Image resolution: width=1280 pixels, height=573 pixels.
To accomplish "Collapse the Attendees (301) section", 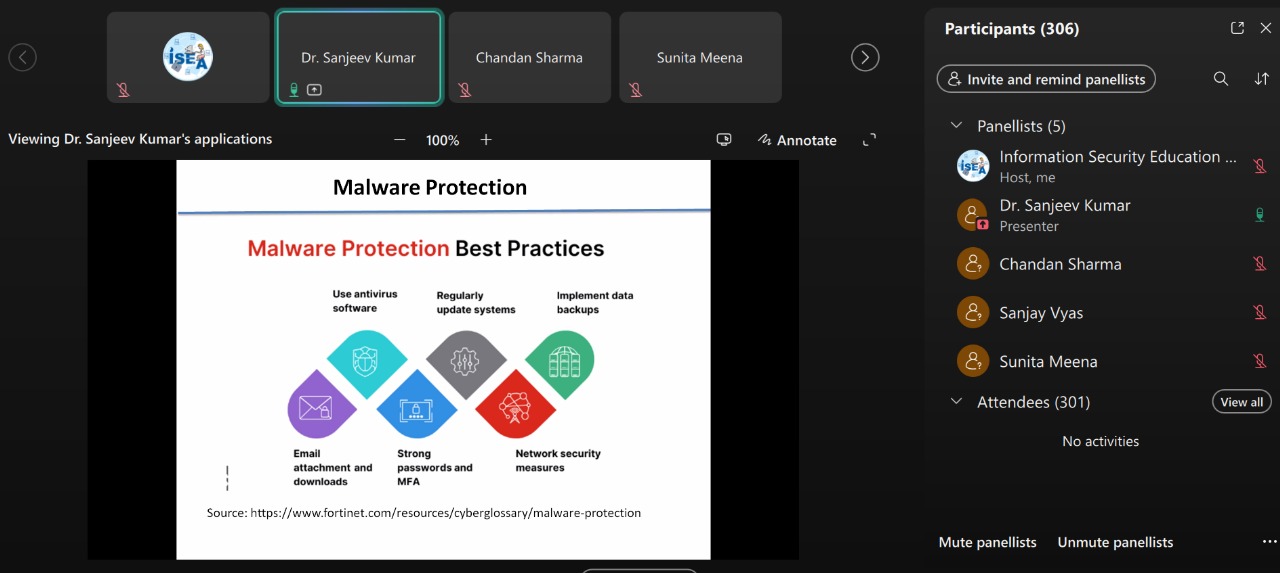I will point(957,402).
